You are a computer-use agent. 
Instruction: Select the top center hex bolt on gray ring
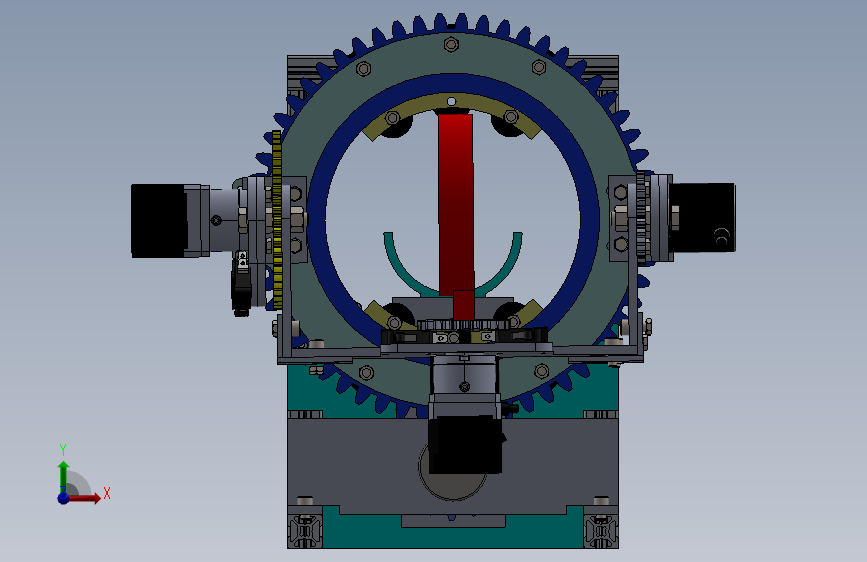(x=451, y=44)
